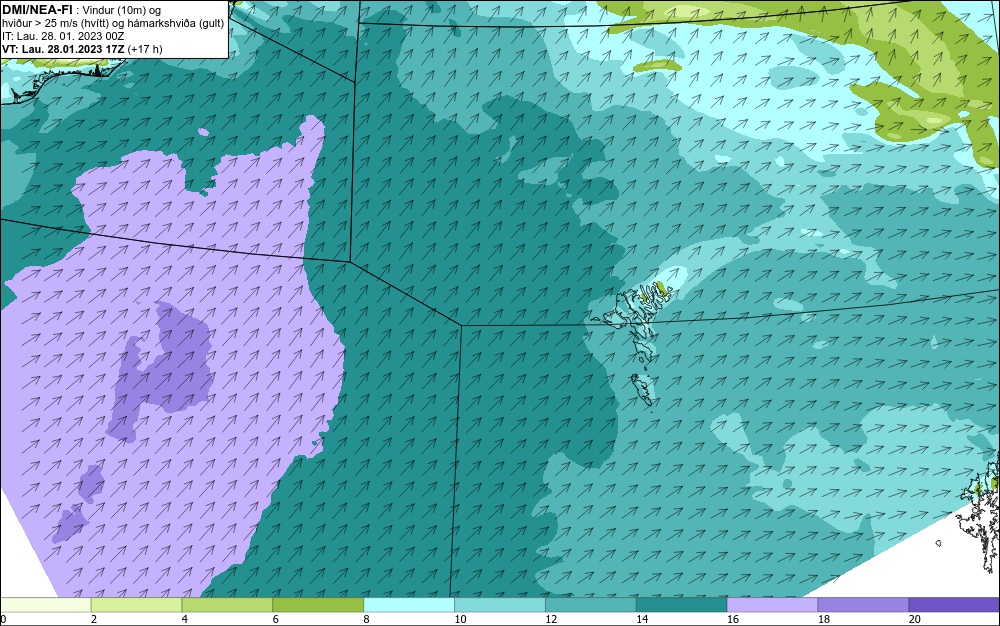Viewport: 1000px width, 626px height.
Task: Click the '(+17 h)' forecast offset text
Action: tap(145, 49)
